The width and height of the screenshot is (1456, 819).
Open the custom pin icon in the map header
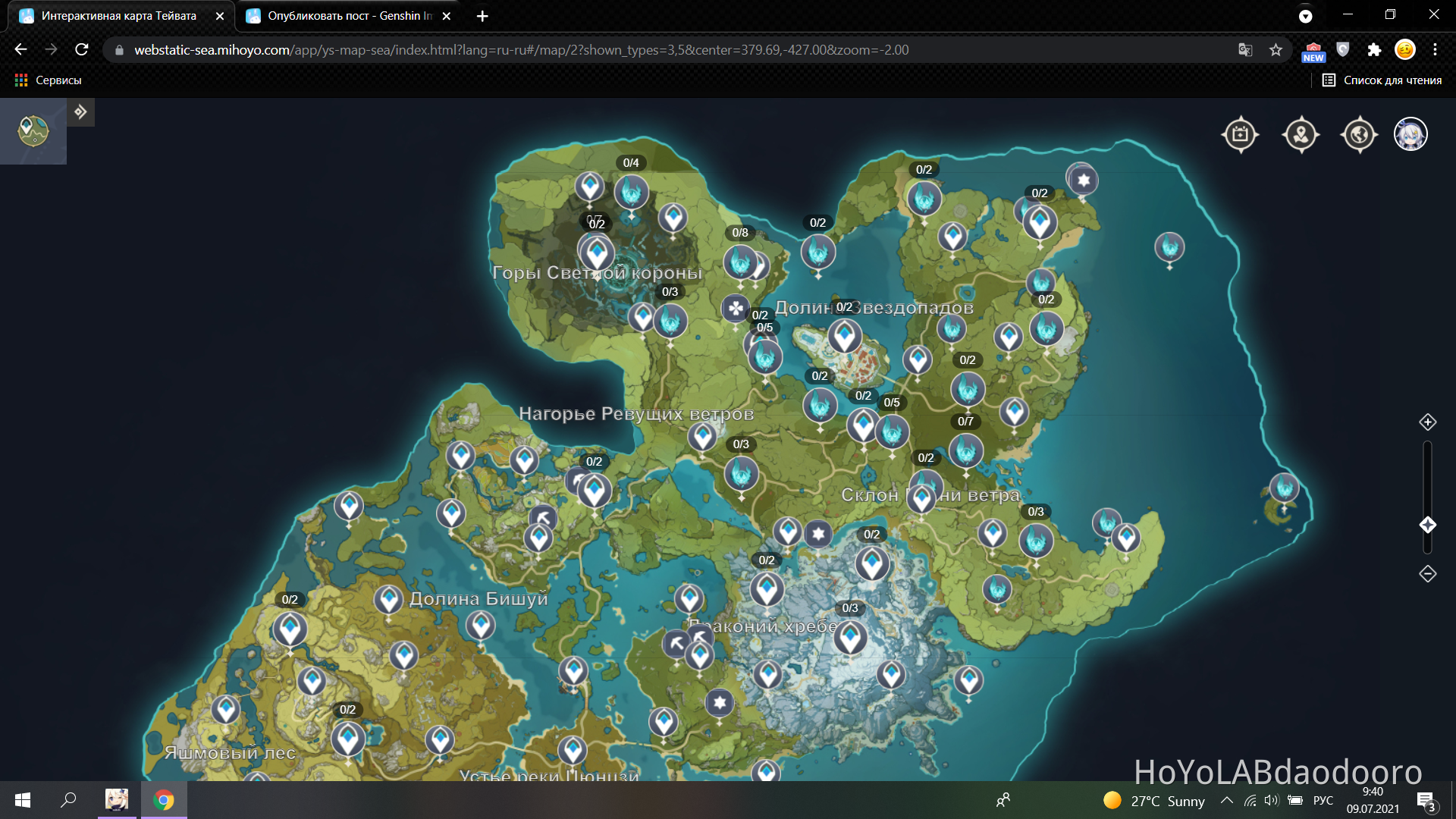coord(1301,135)
